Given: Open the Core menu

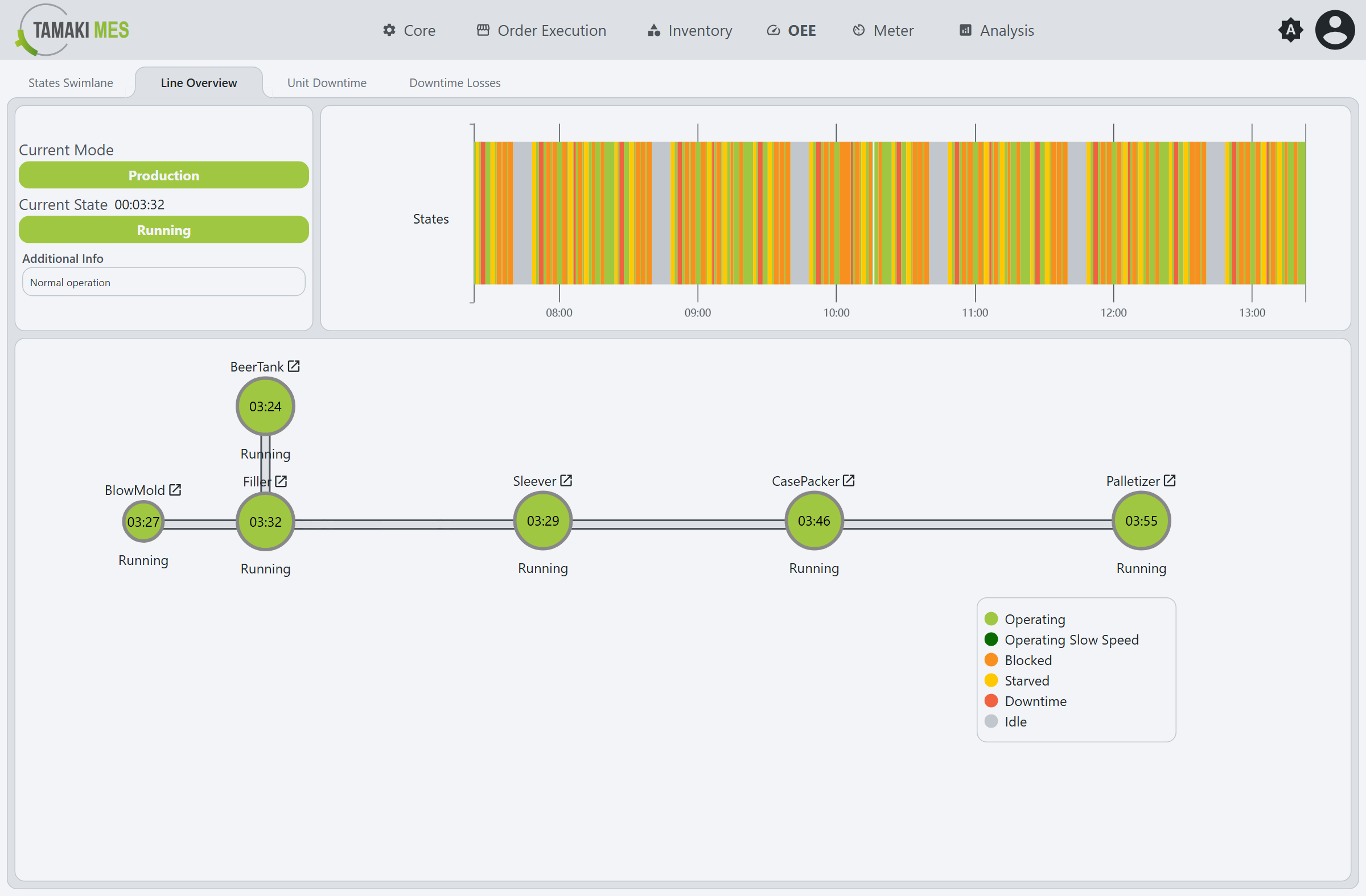Looking at the screenshot, I should pos(409,30).
